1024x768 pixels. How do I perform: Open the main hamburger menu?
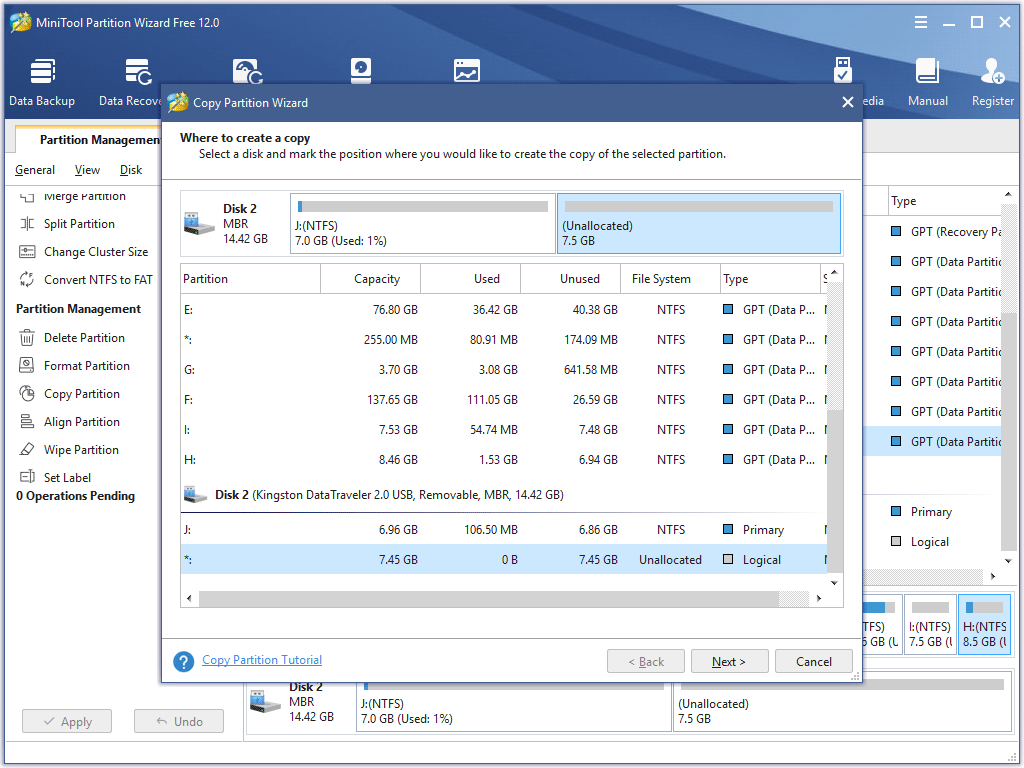[x=921, y=22]
